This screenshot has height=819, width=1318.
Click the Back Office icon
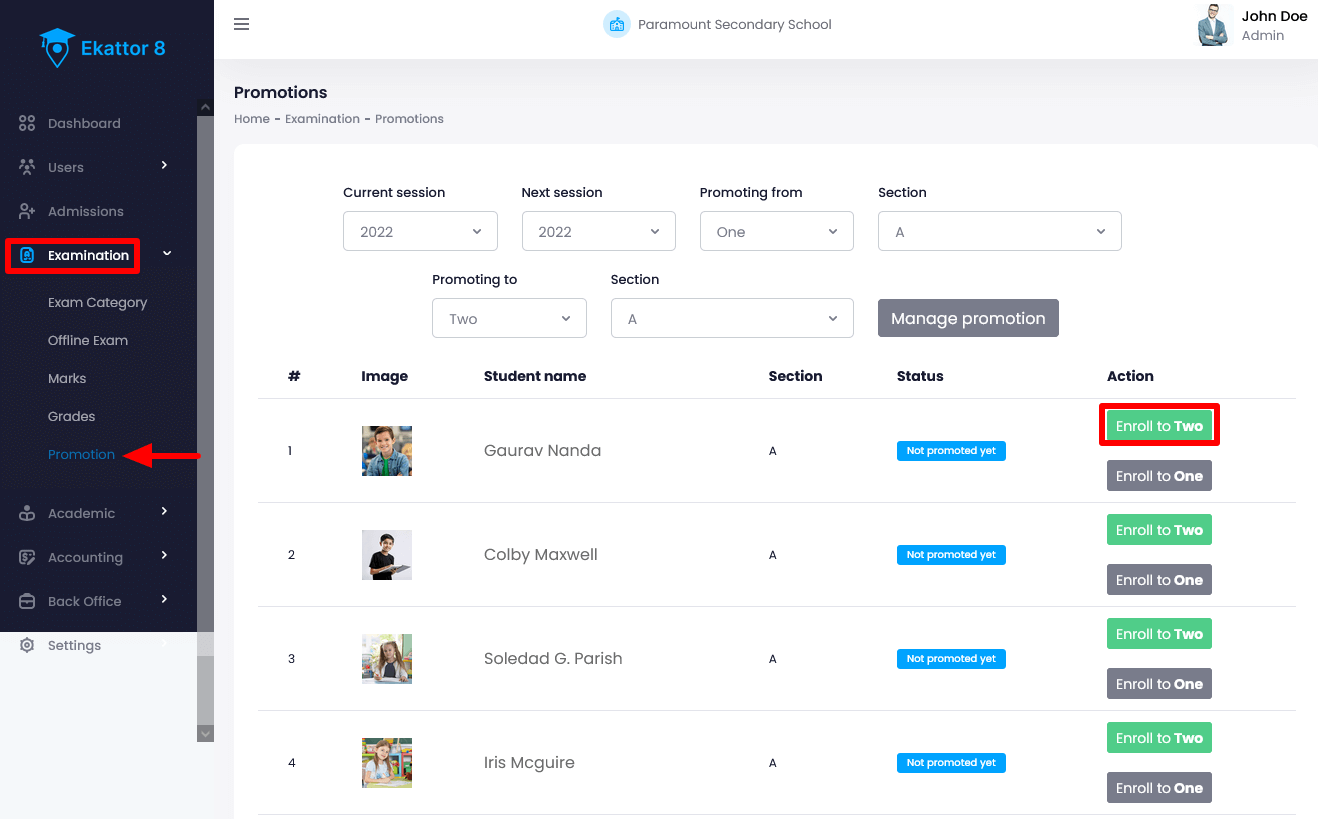27,601
